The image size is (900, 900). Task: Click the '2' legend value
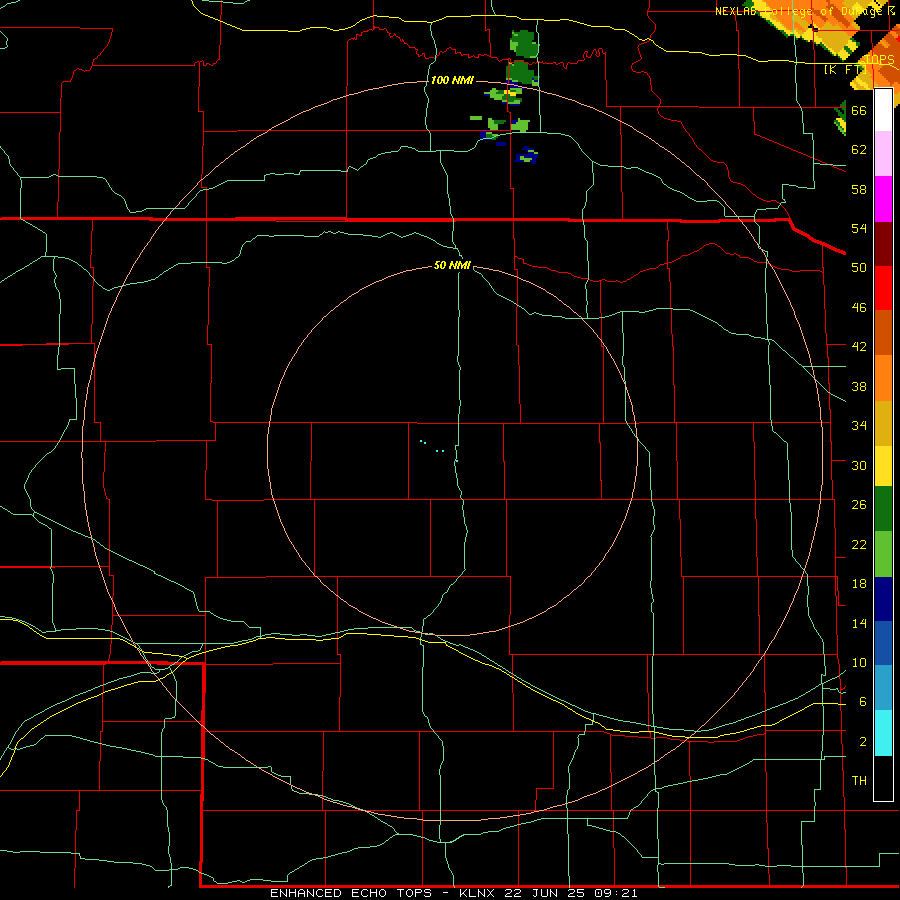coord(863,742)
